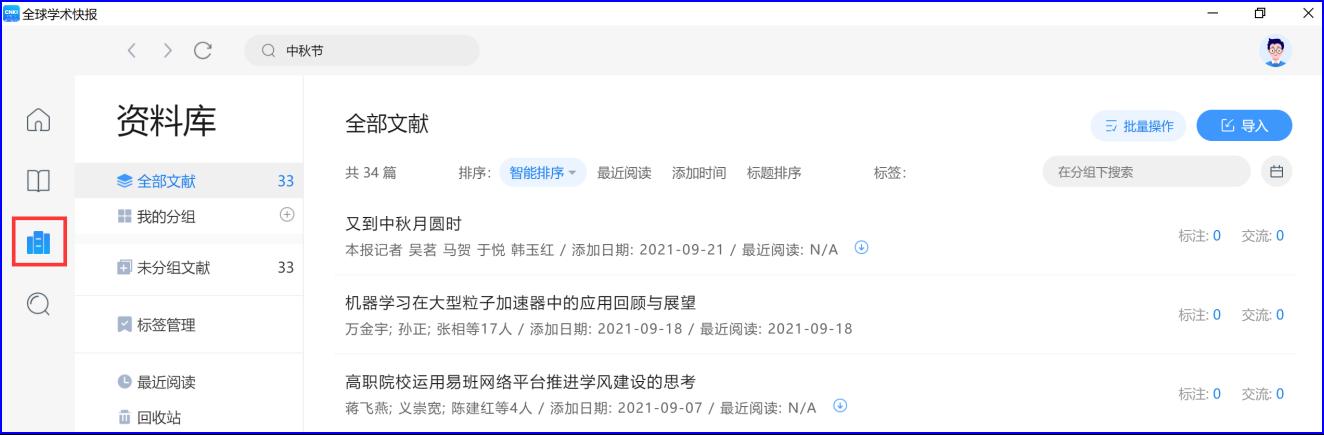Minimize the application window
The height and width of the screenshot is (435, 1324).
1214,12
